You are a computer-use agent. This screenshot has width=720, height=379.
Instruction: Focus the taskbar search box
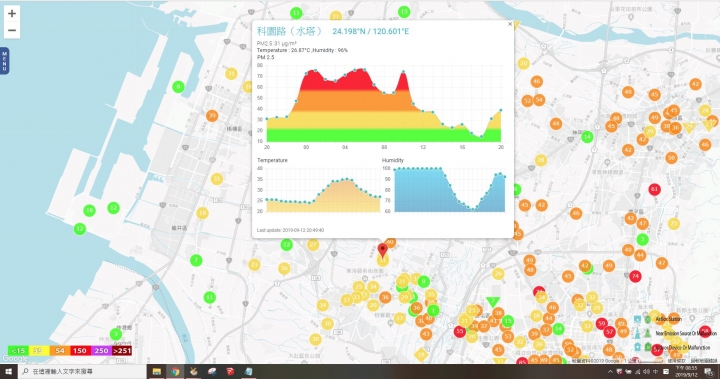click(x=83, y=371)
